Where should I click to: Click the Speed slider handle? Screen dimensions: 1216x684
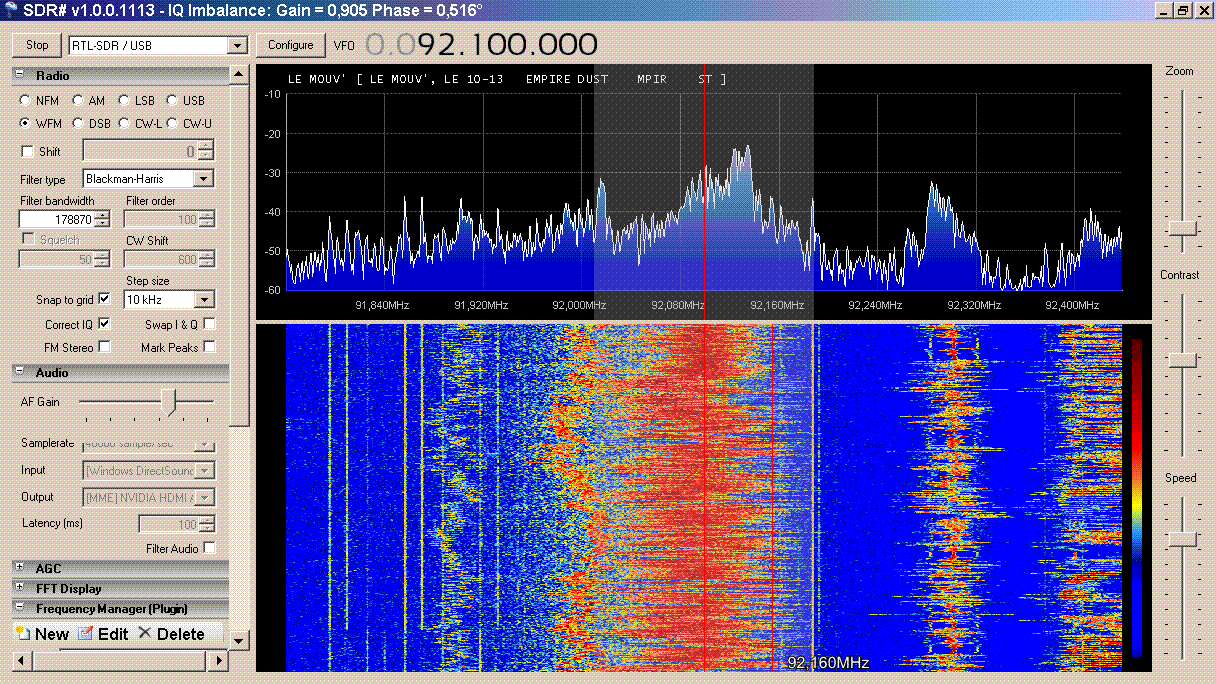[1182, 539]
